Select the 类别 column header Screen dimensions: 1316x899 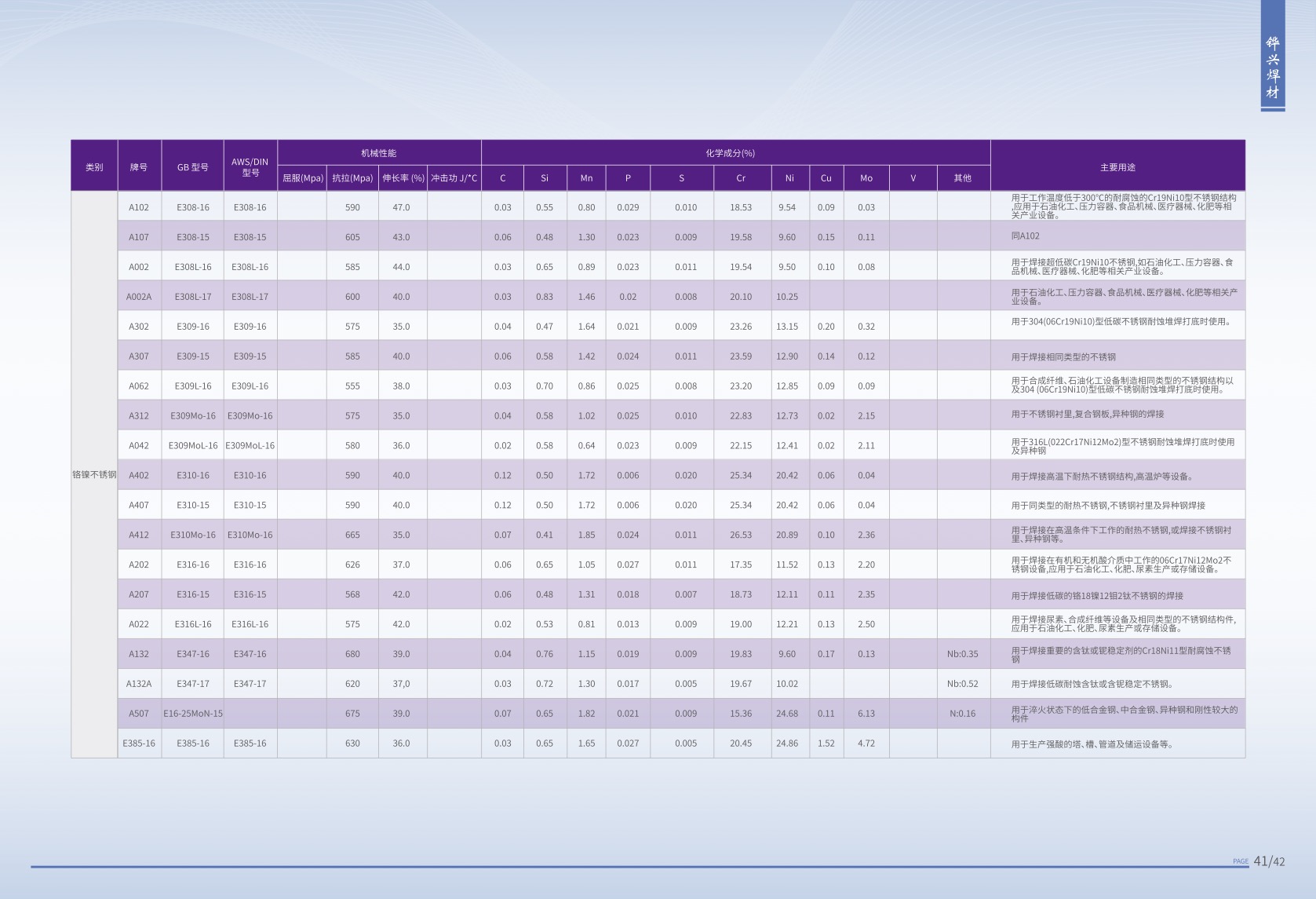pyautogui.click(x=94, y=166)
